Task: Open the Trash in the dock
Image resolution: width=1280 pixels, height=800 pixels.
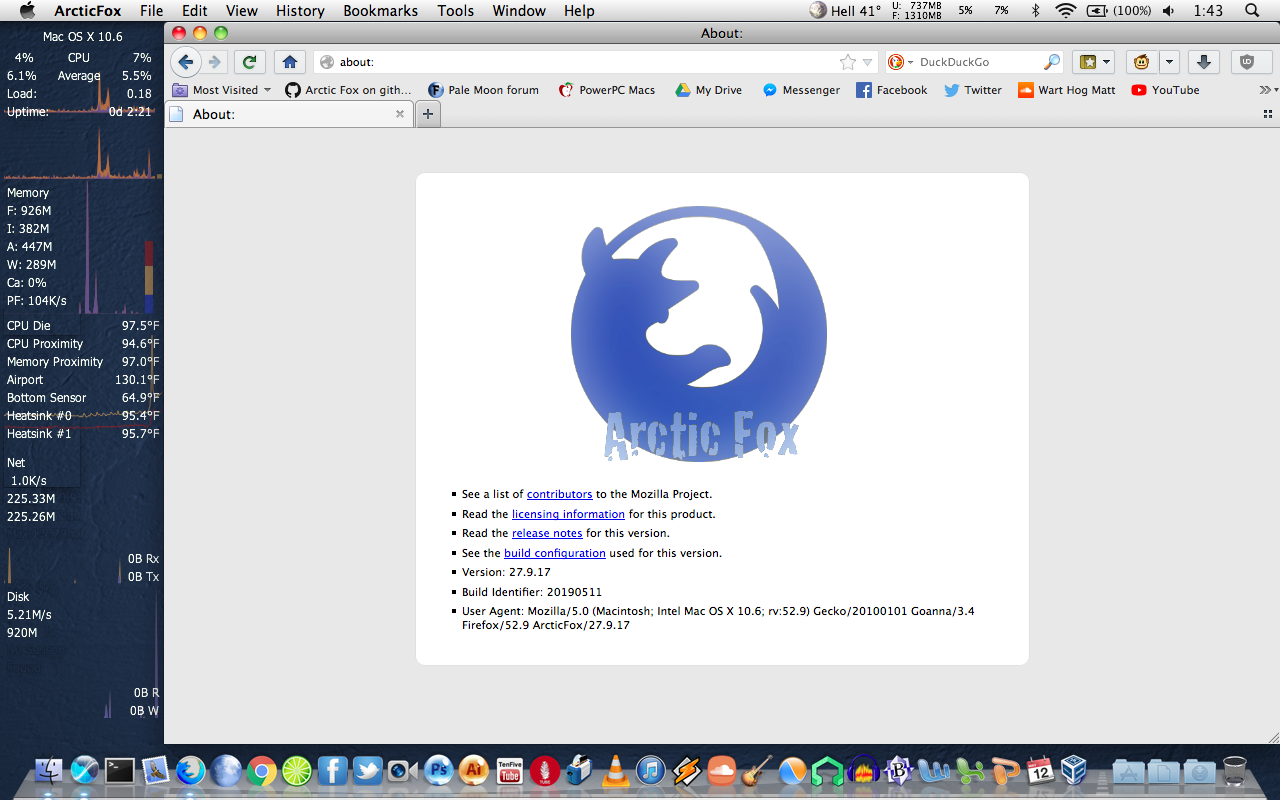Action: point(1235,771)
